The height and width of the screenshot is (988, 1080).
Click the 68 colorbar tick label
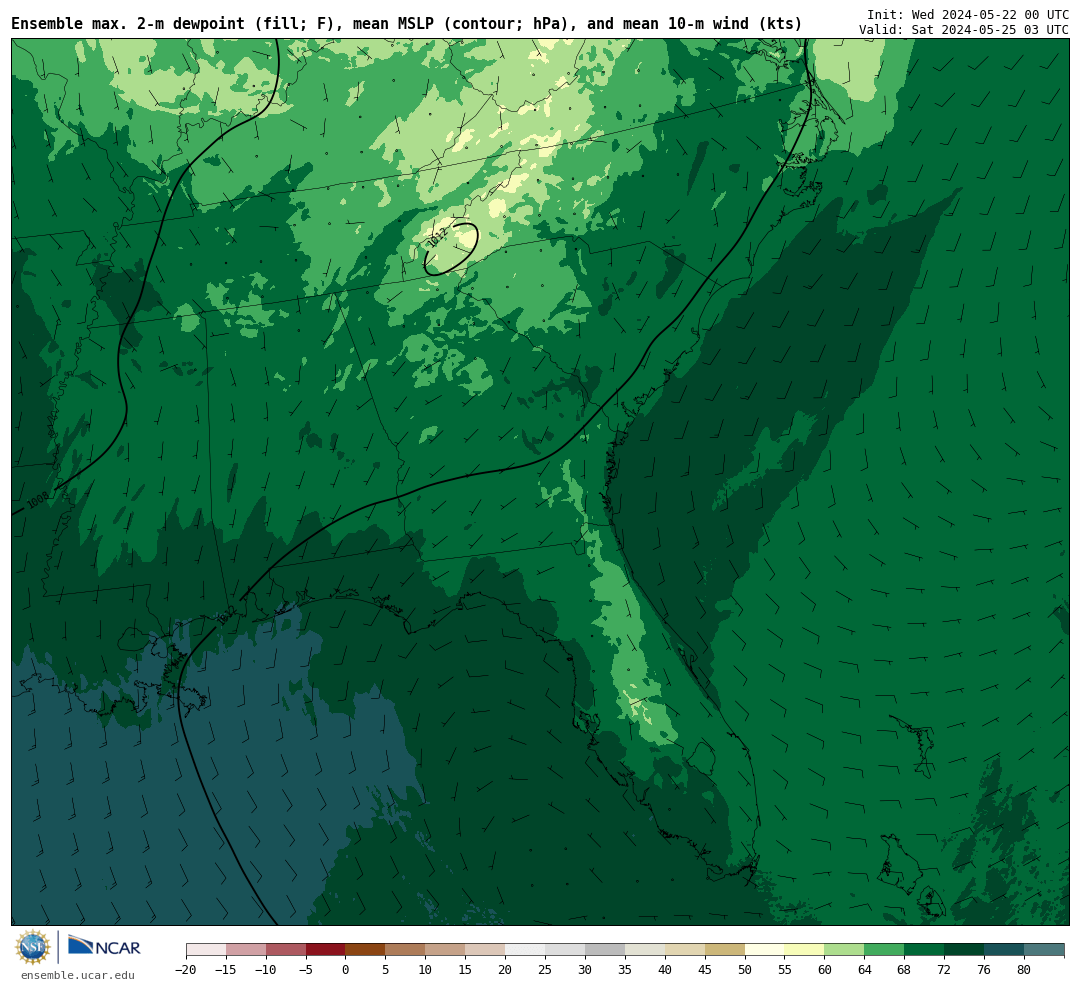pos(905,969)
